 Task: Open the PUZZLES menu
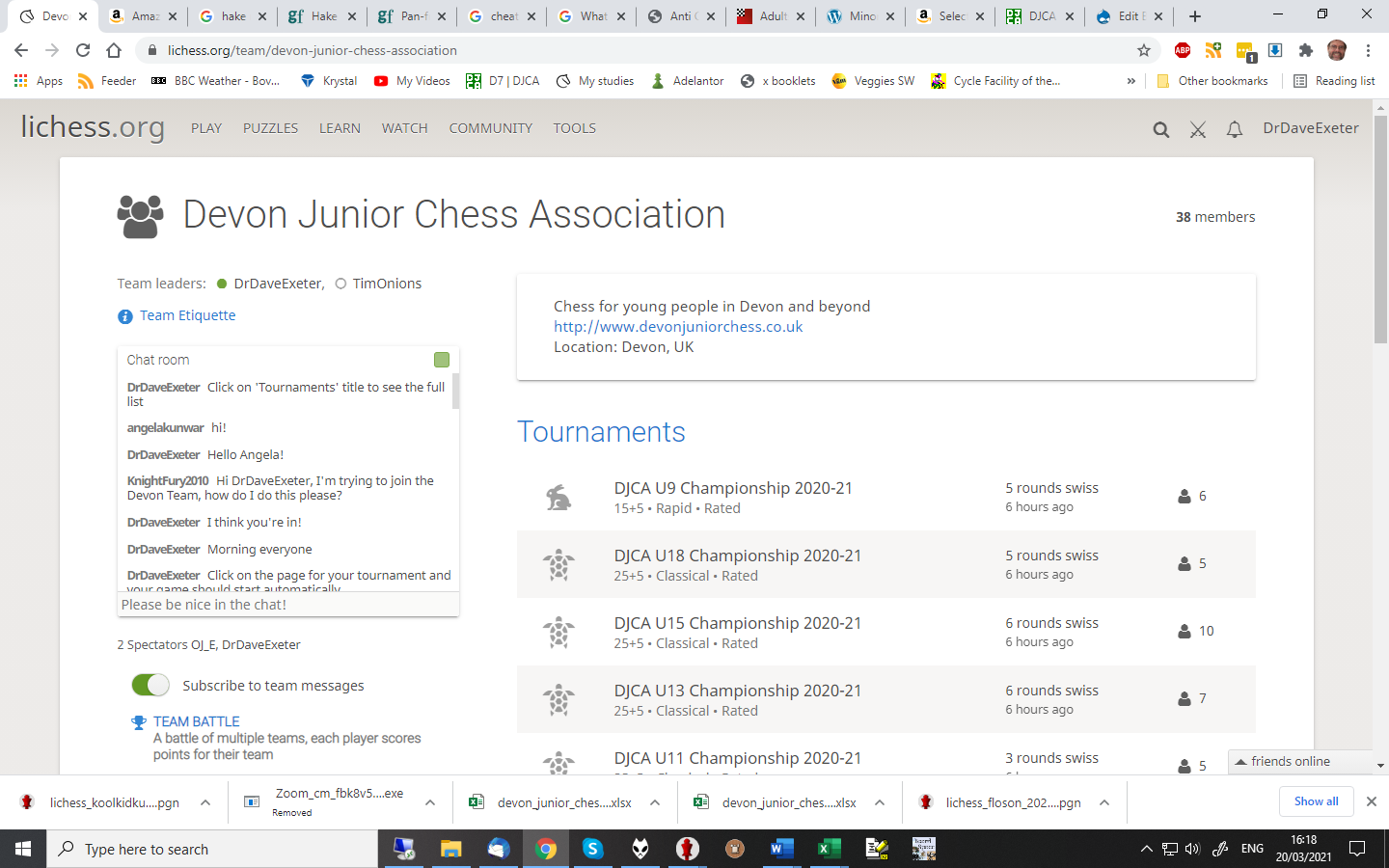[270, 128]
